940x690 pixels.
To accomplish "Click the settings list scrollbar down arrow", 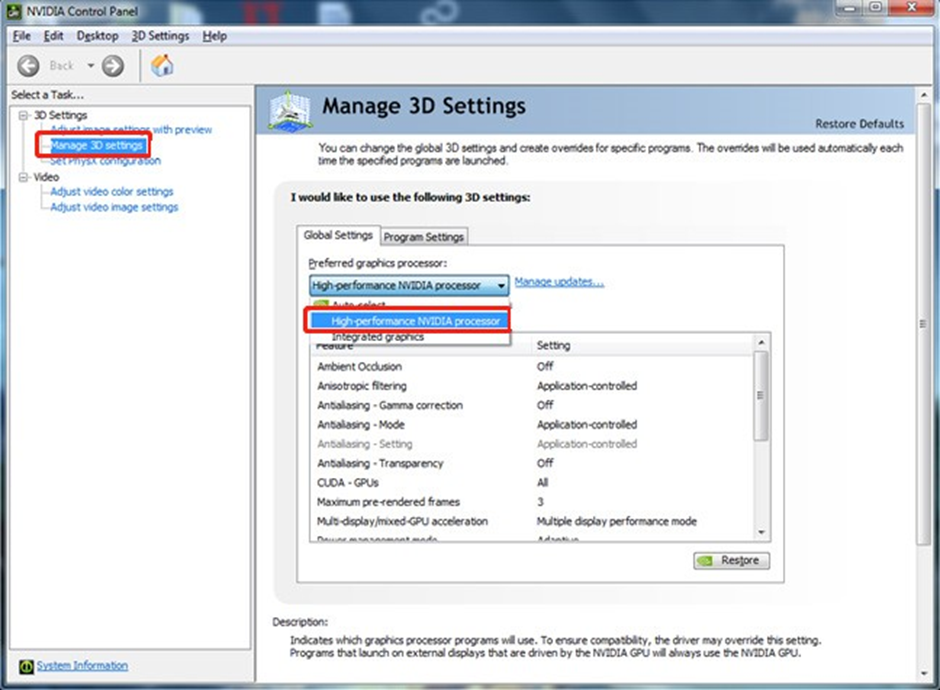I will click(x=761, y=532).
